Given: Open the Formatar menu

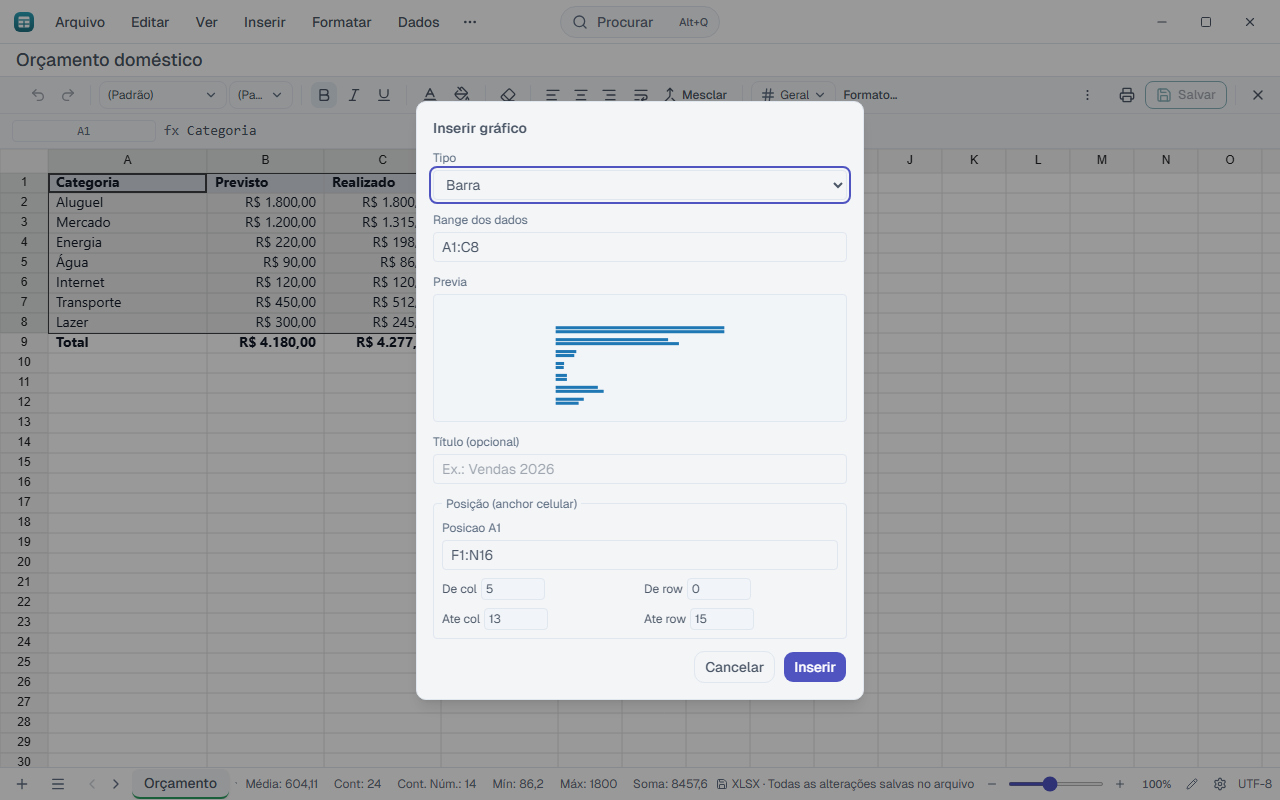Looking at the screenshot, I should pos(342,22).
